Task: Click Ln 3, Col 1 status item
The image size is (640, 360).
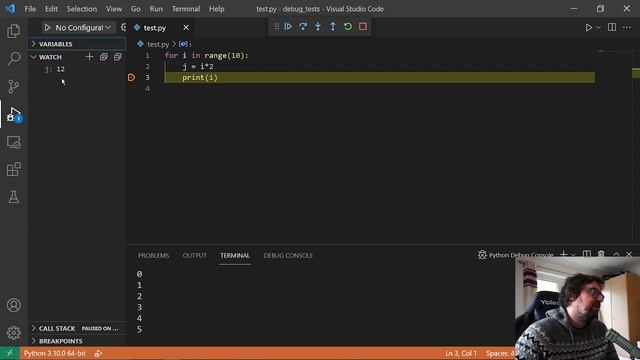Action: point(461,353)
